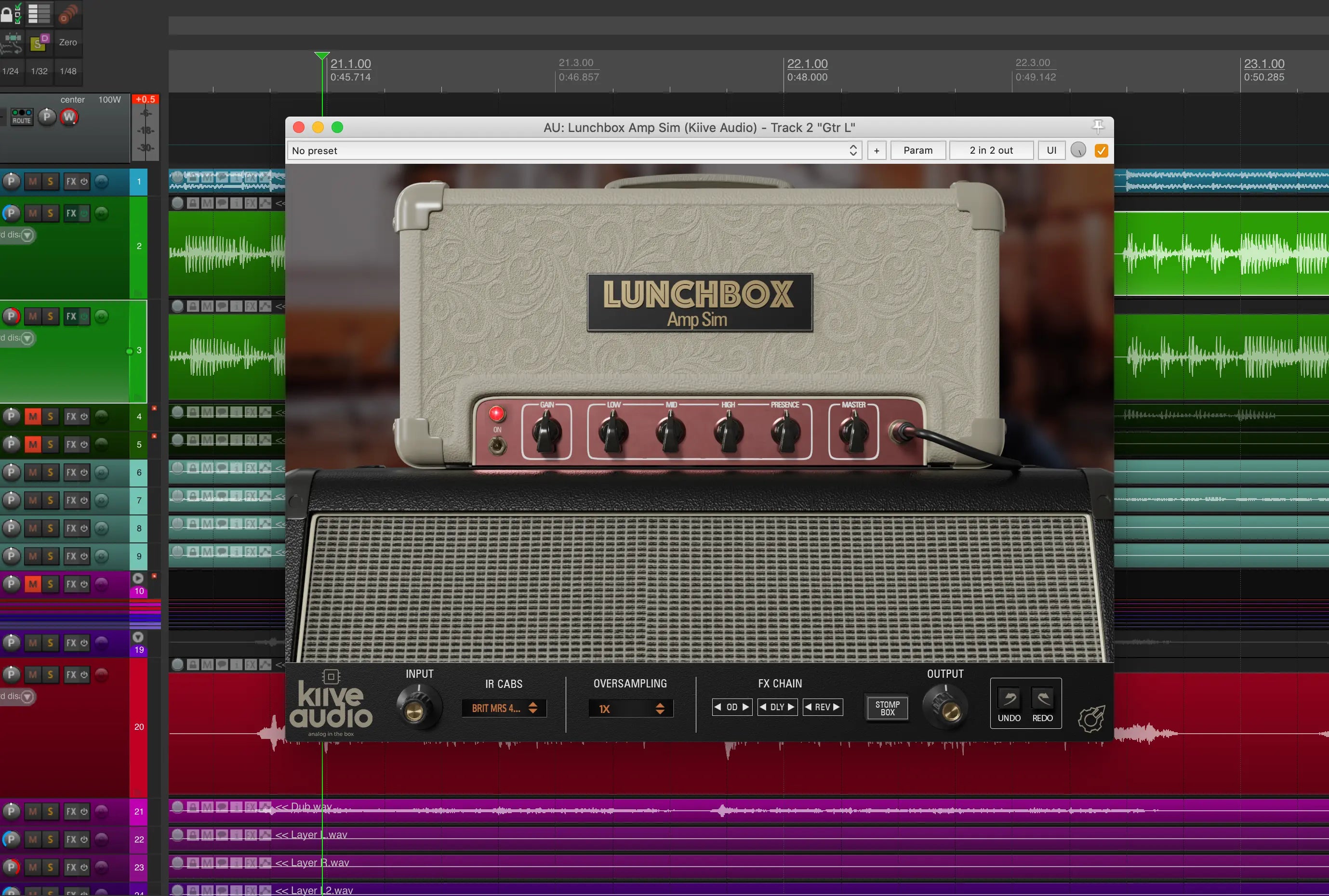
Task: Unmute track 10
Action: 33,584
